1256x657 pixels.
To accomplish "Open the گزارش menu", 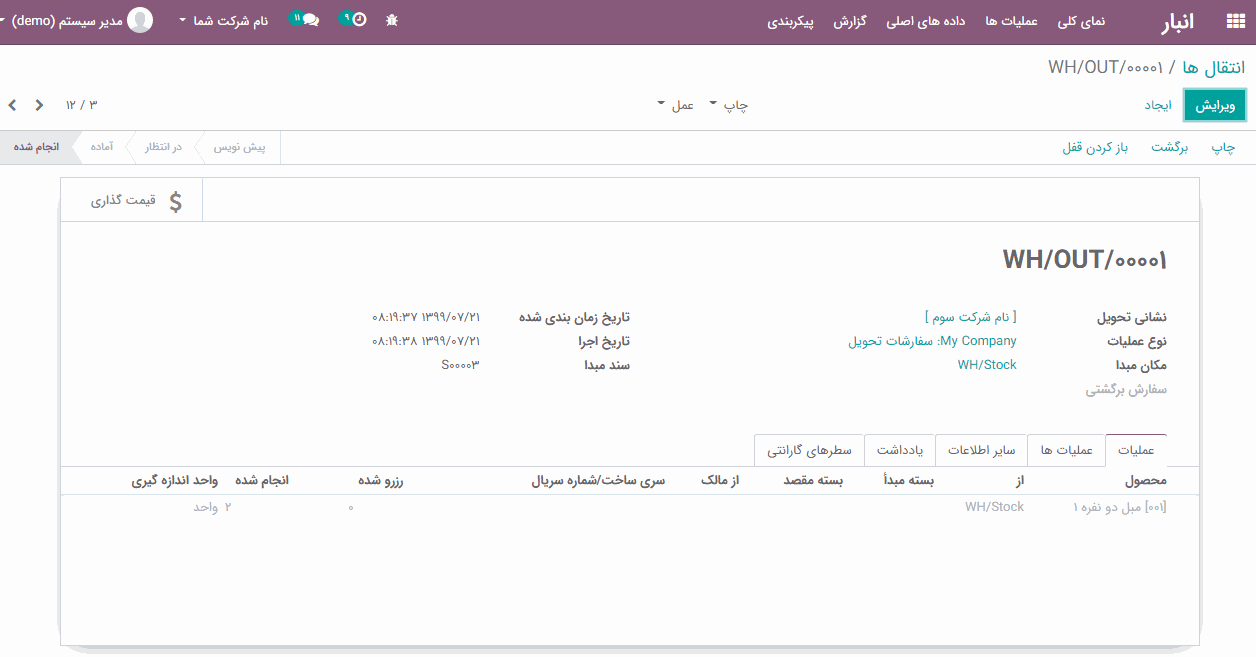I will [x=850, y=21].
